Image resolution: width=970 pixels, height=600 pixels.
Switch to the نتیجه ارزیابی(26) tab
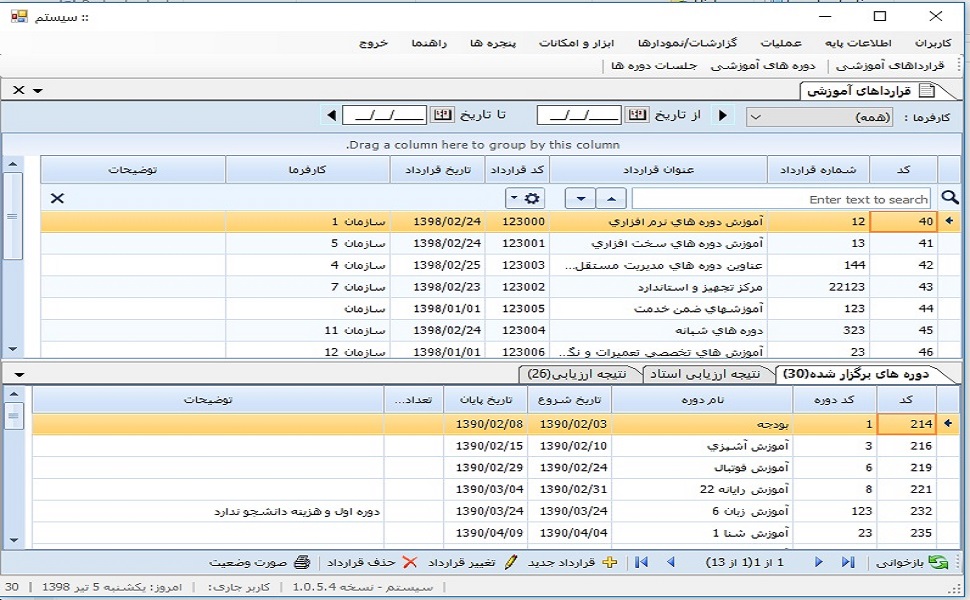coord(577,374)
